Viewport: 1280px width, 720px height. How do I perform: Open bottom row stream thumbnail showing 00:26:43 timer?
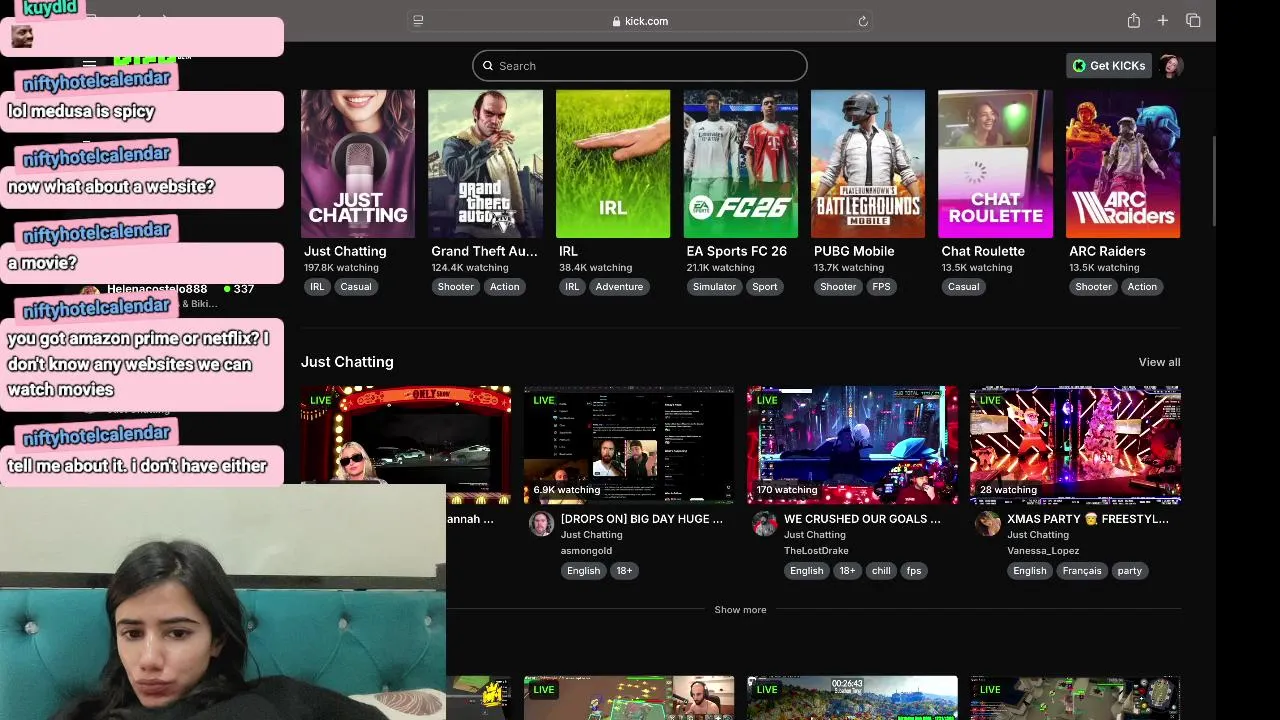coord(852,698)
